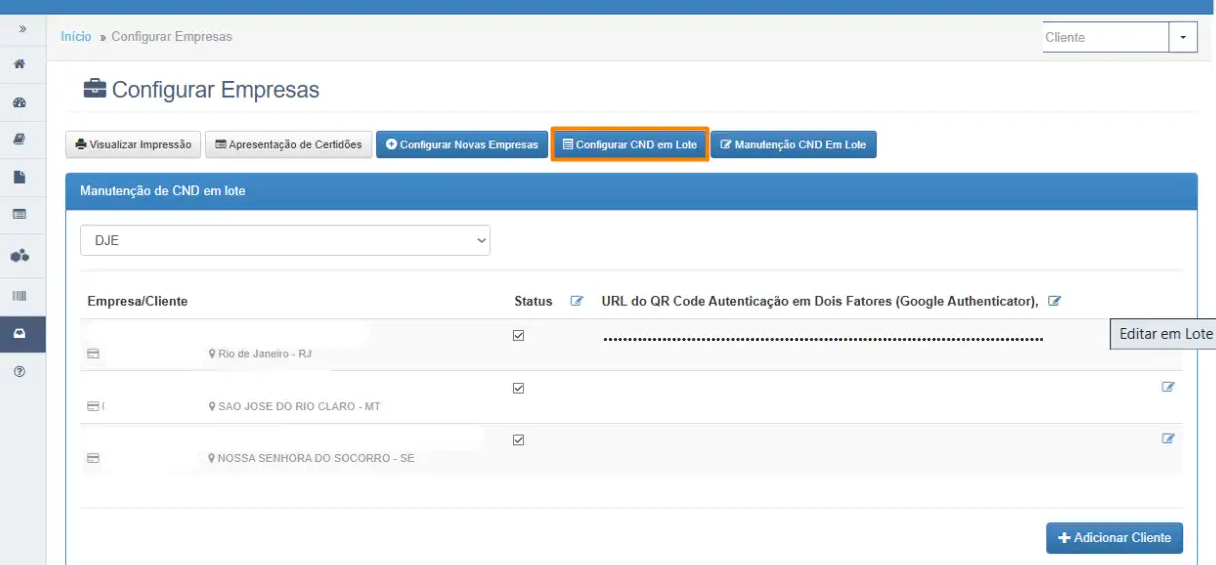1216x565 pixels.
Task: Click the Manutenção CND Em Lote button
Action: click(793, 145)
